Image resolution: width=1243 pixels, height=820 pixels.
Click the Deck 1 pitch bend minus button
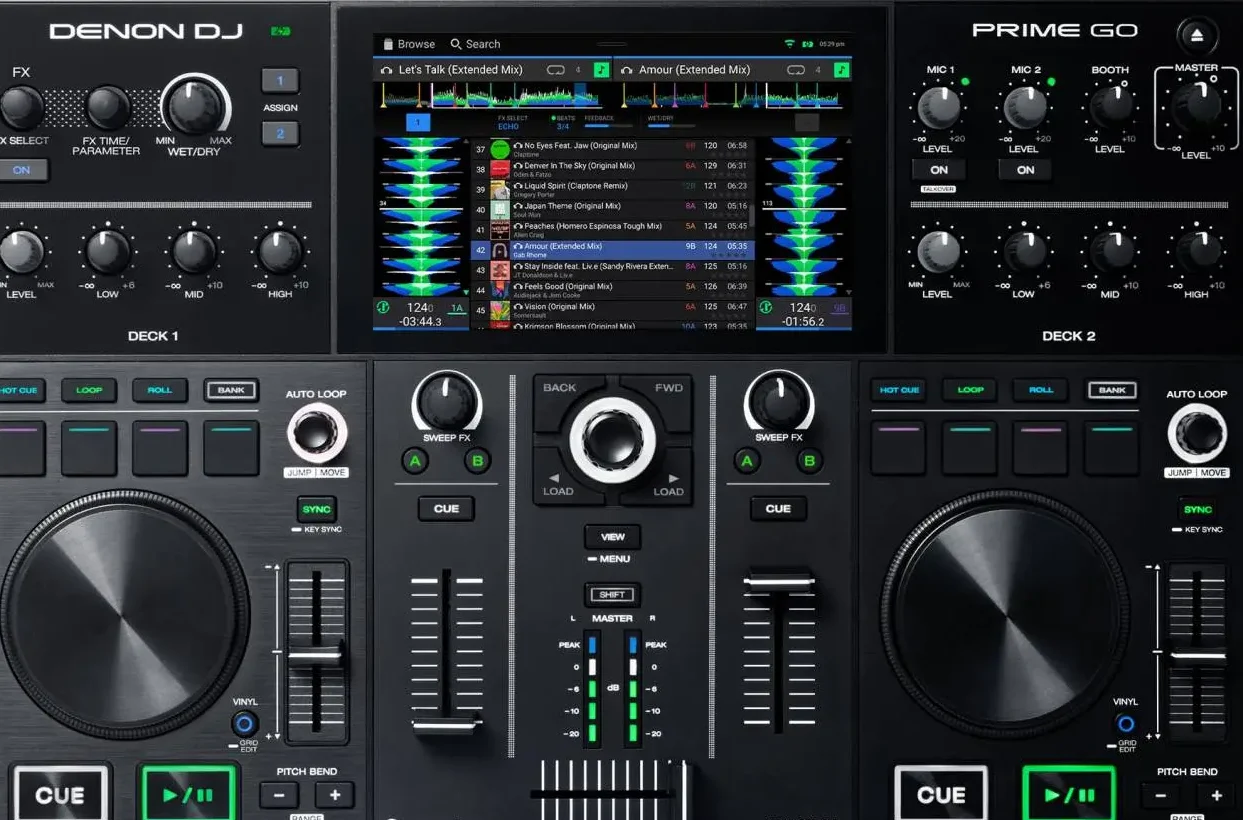coord(279,795)
